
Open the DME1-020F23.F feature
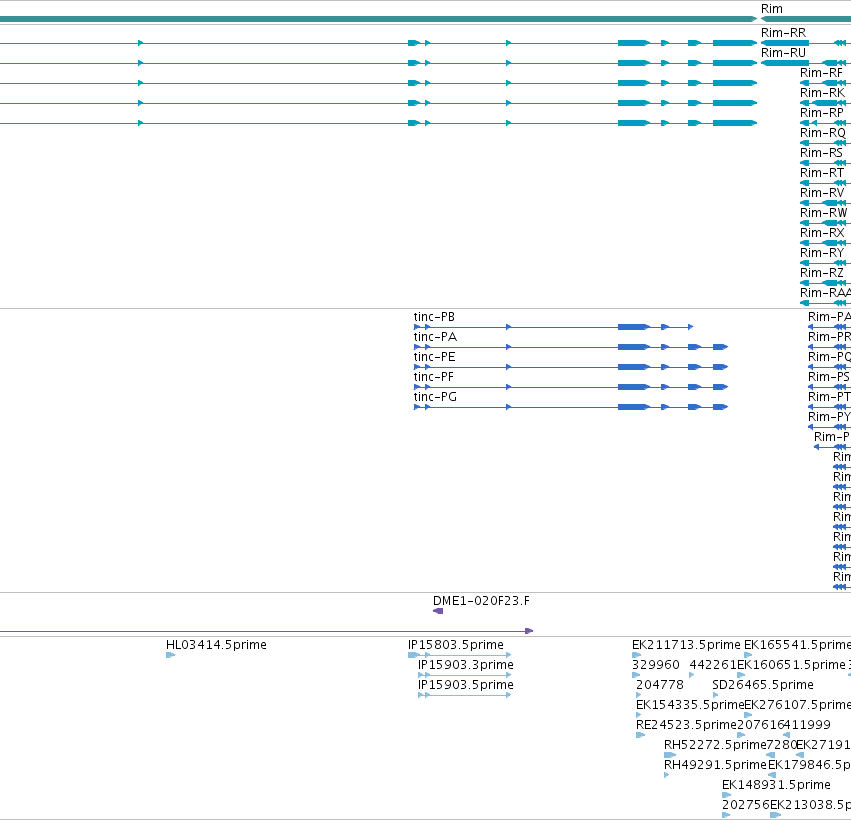[x=481, y=601]
